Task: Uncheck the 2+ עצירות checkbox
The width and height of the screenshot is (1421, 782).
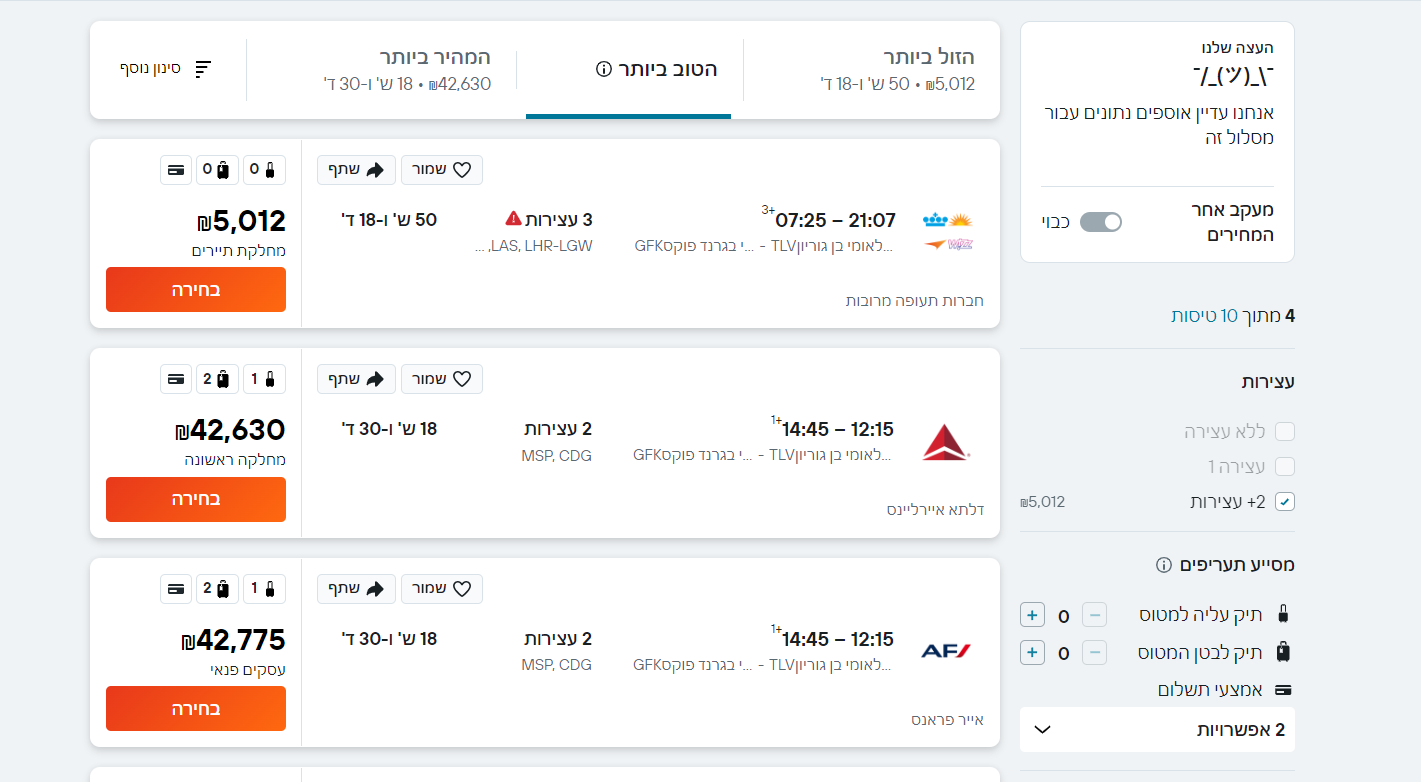Action: [1285, 502]
